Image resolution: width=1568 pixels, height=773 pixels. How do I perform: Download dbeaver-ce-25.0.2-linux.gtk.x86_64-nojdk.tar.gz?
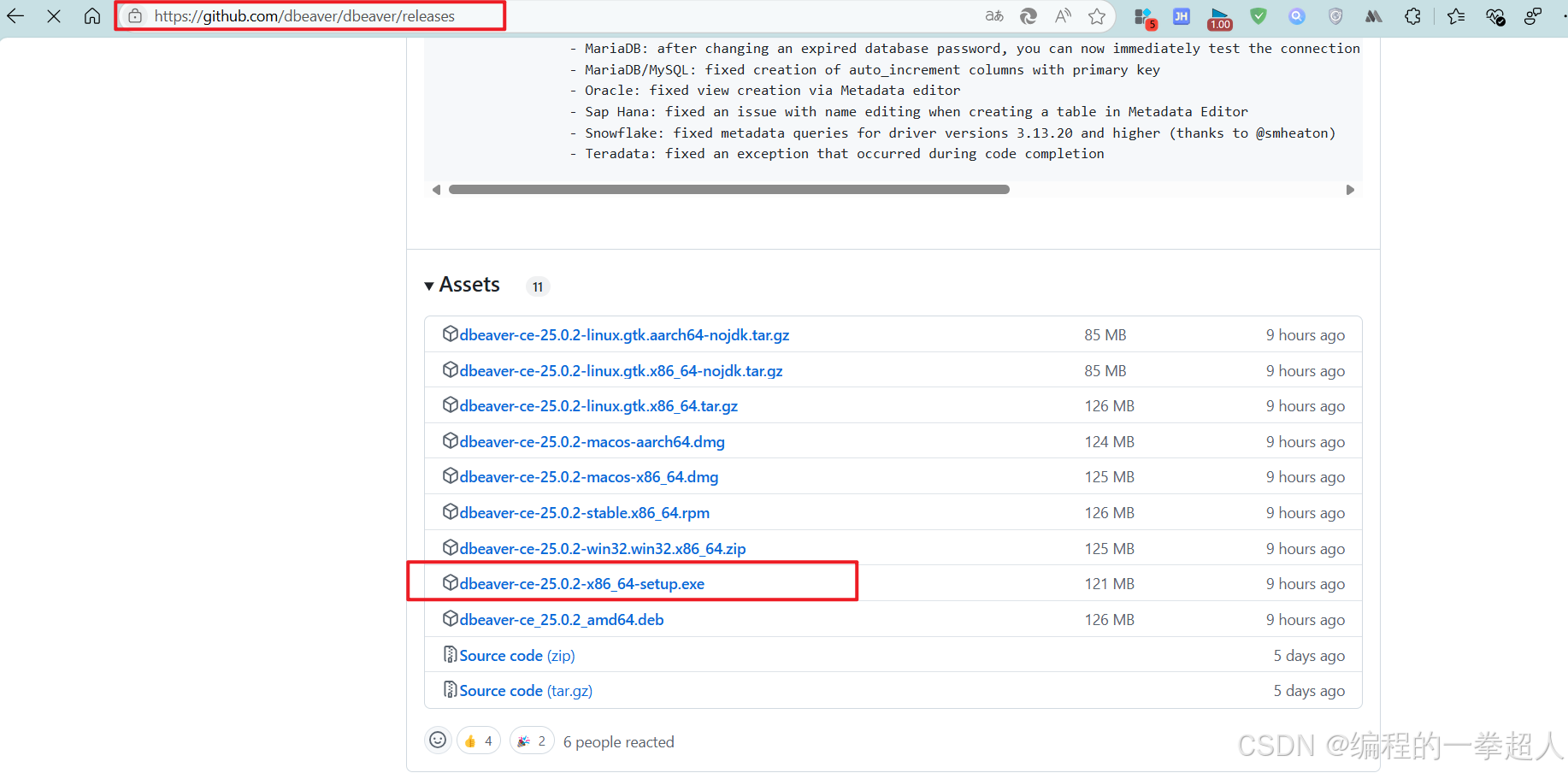[621, 370]
